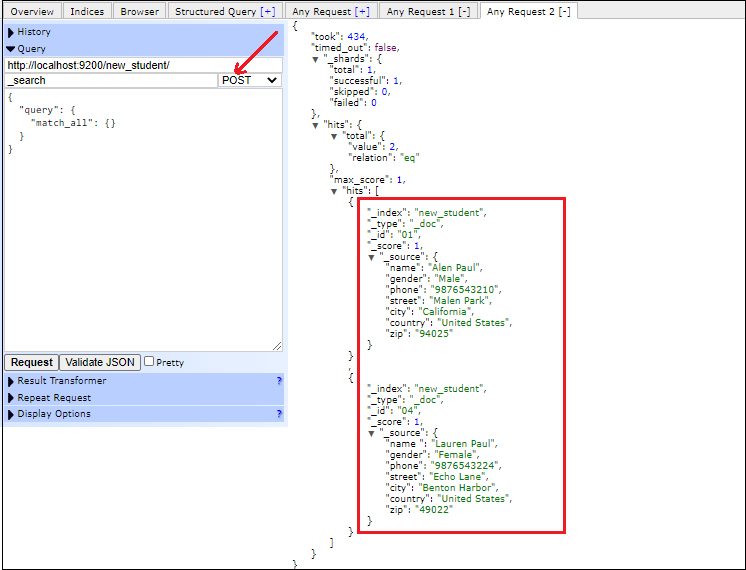This screenshot has width=746, height=570.
Task: Open the POST method dropdown
Action: coord(250,80)
